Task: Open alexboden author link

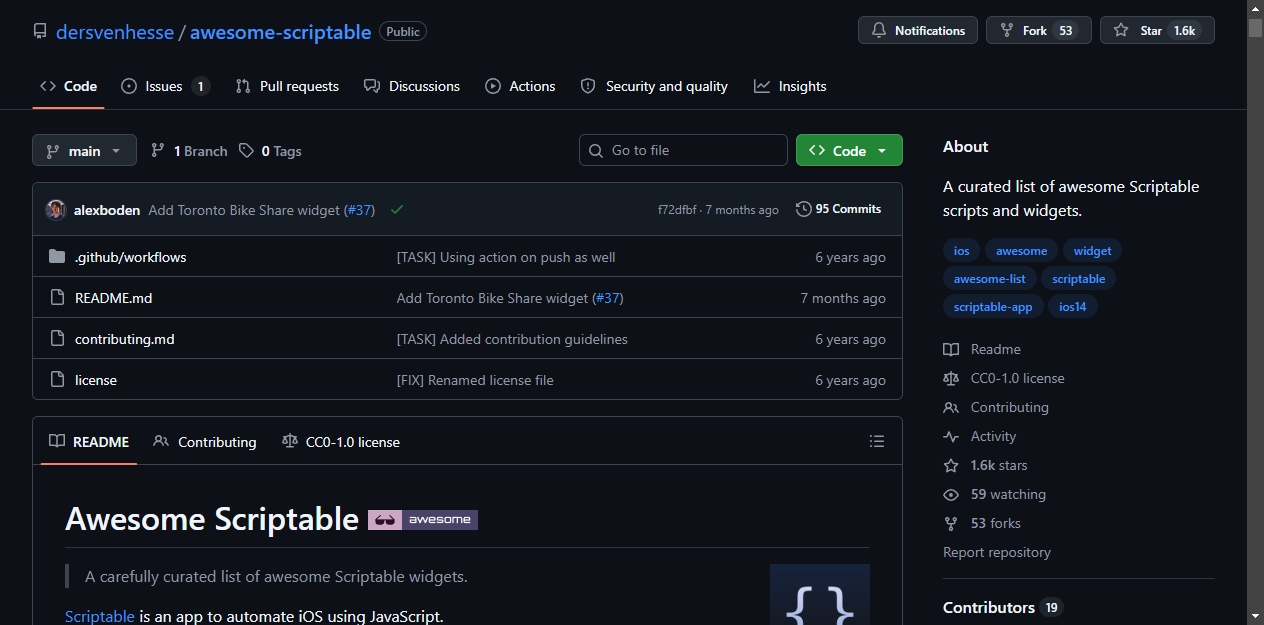Action: coord(107,210)
